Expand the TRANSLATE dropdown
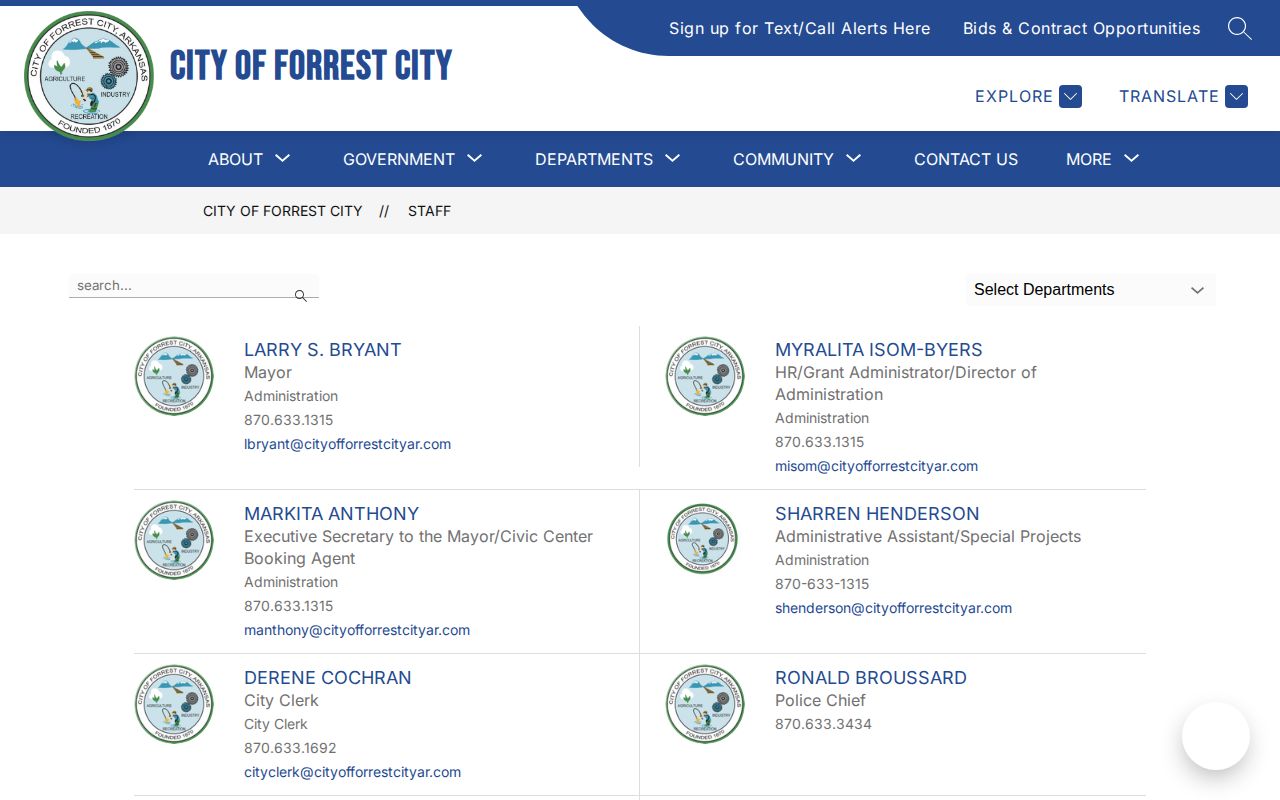The image size is (1280, 800). pos(1183,96)
